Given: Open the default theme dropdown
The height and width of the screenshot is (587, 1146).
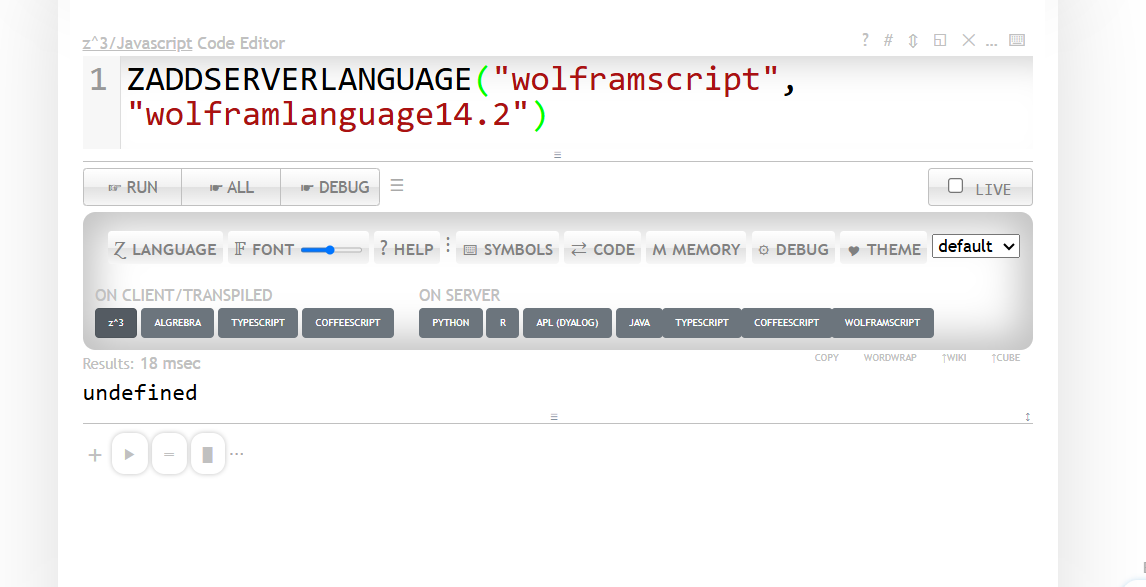Looking at the screenshot, I should click(x=975, y=246).
